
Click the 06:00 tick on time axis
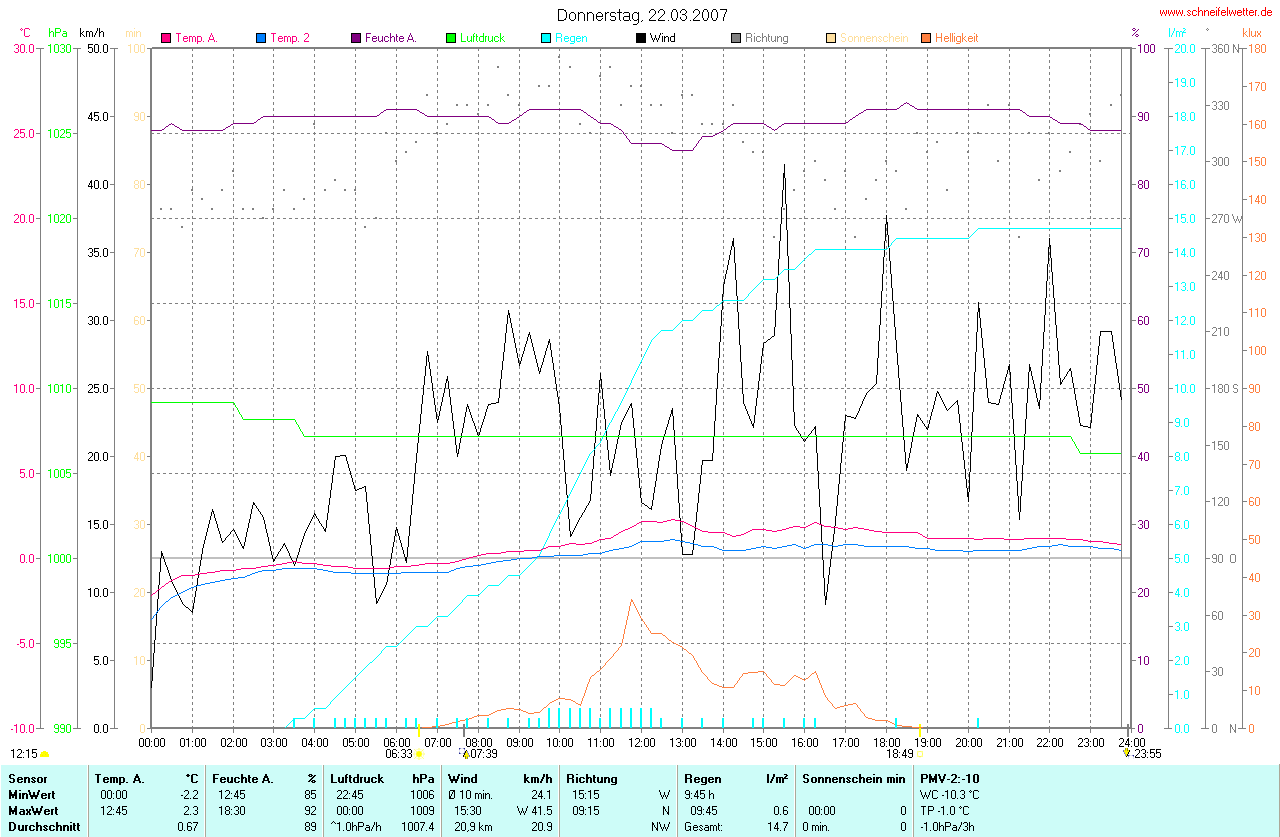coord(397,742)
